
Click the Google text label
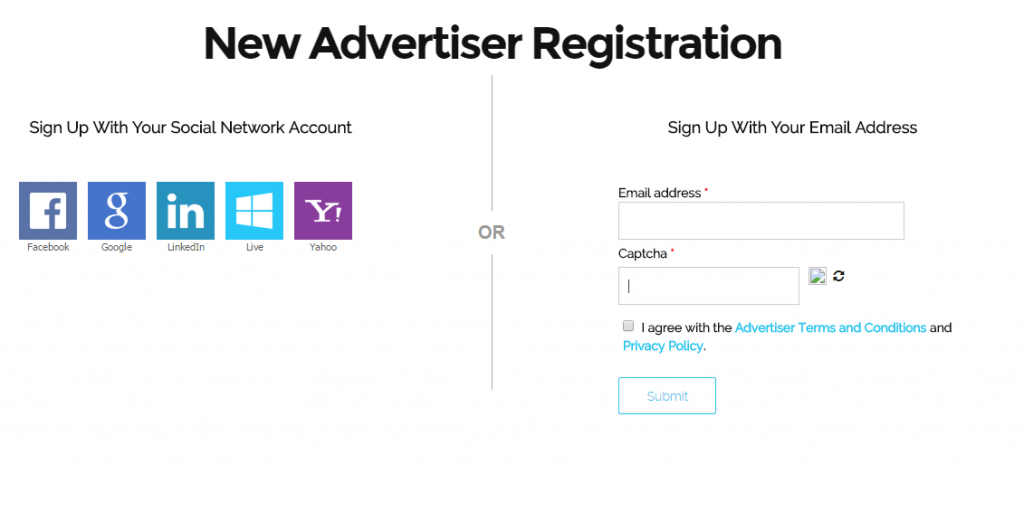(117, 247)
